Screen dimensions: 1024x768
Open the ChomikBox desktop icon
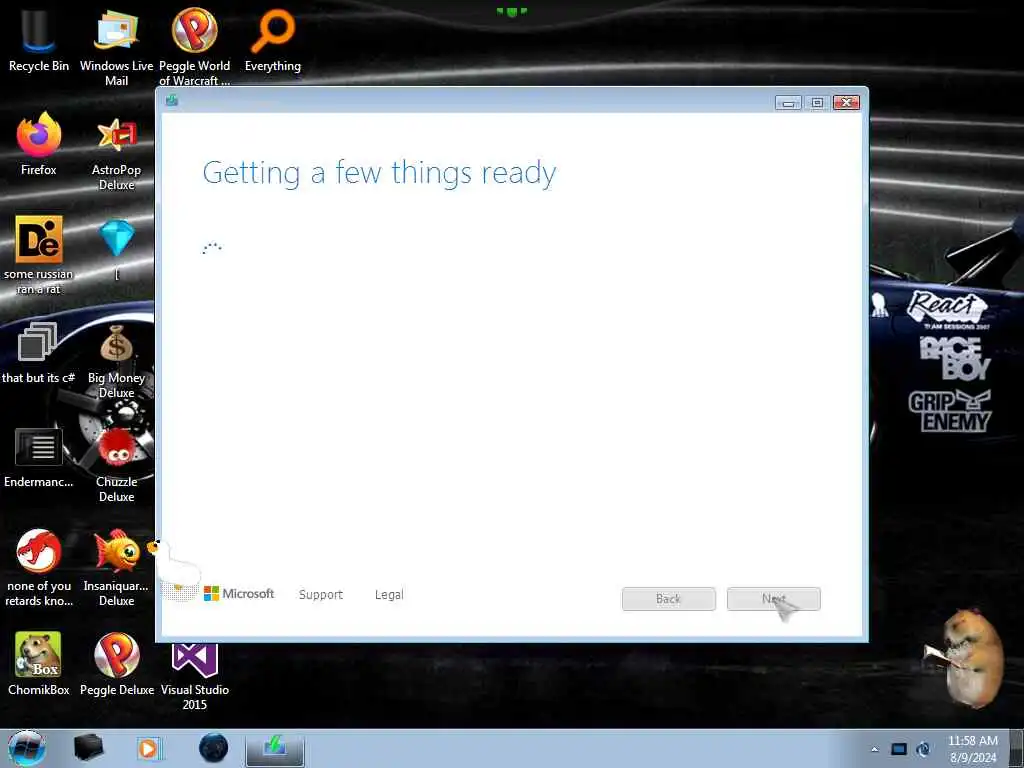tap(39, 664)
